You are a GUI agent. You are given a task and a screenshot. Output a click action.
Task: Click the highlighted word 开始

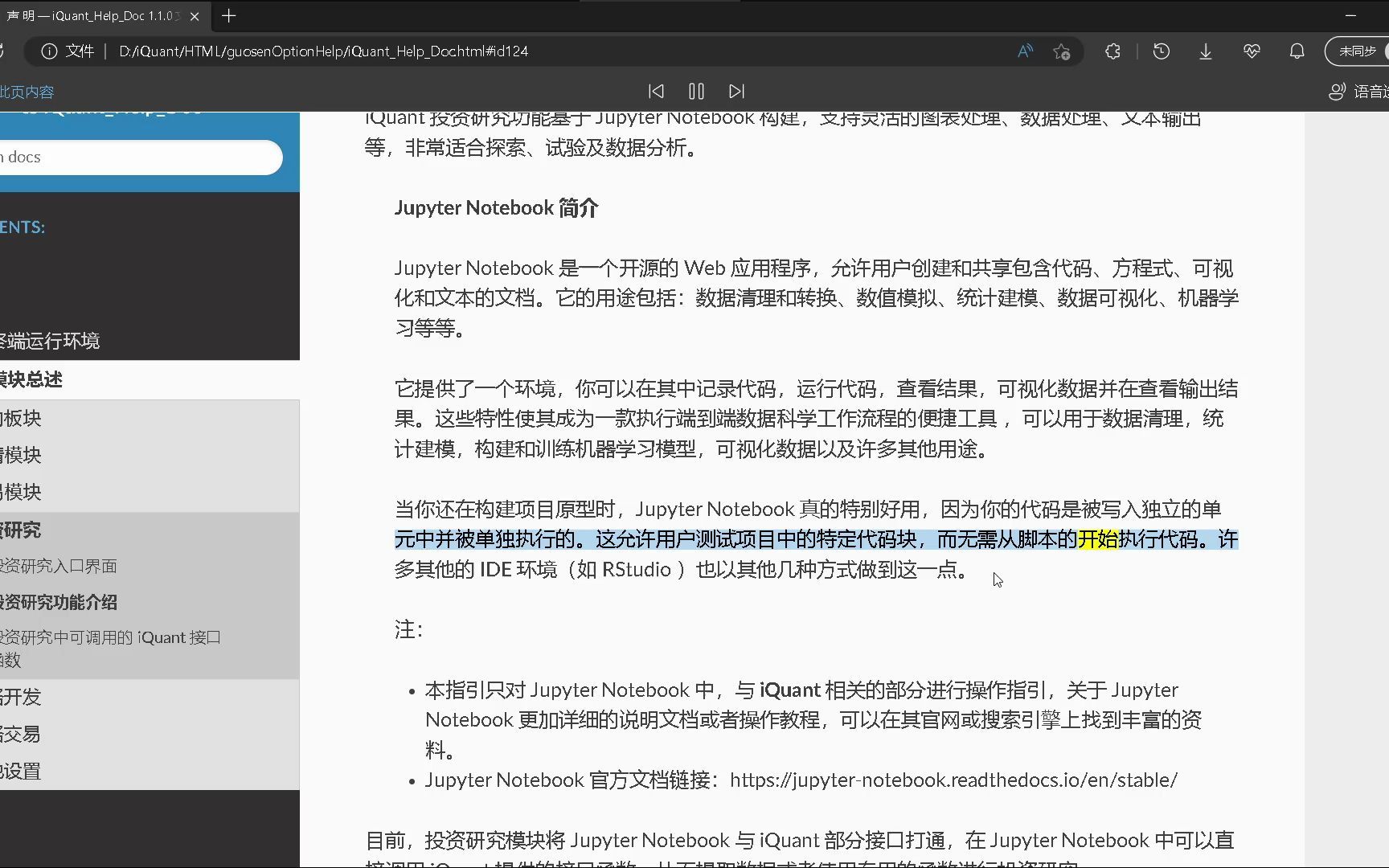pos(1097,539)
